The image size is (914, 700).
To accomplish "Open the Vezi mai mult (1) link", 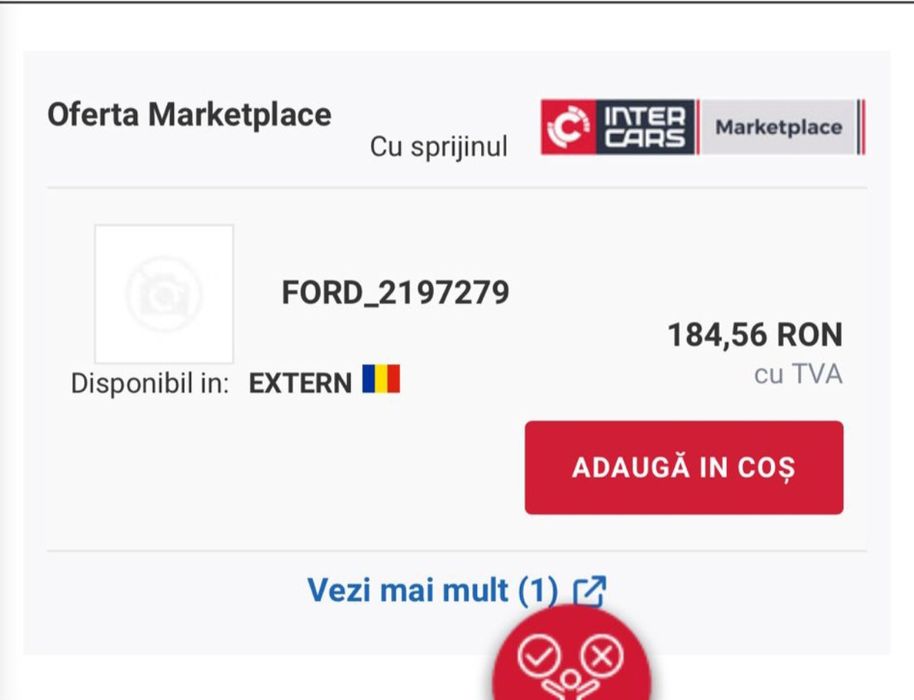I will click(432, 590).
